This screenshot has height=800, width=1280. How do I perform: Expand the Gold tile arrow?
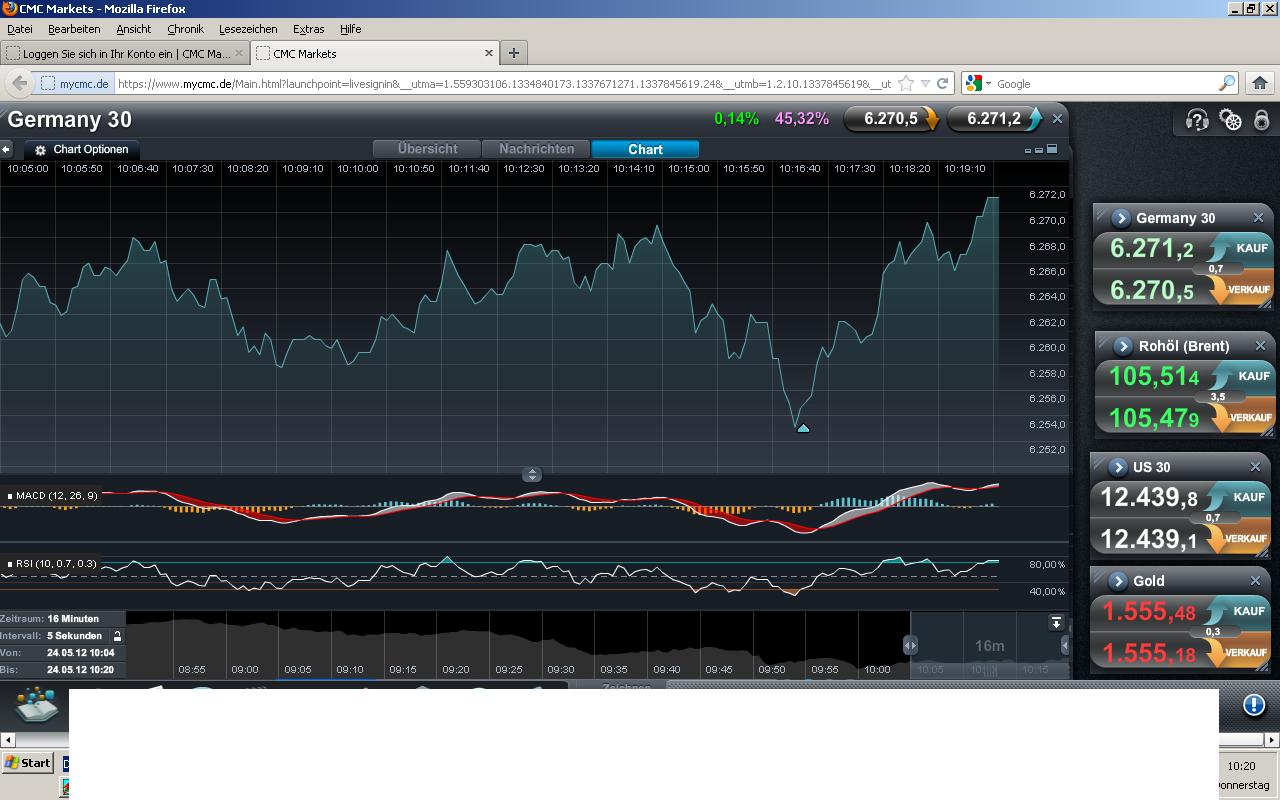click(1118, 581)
